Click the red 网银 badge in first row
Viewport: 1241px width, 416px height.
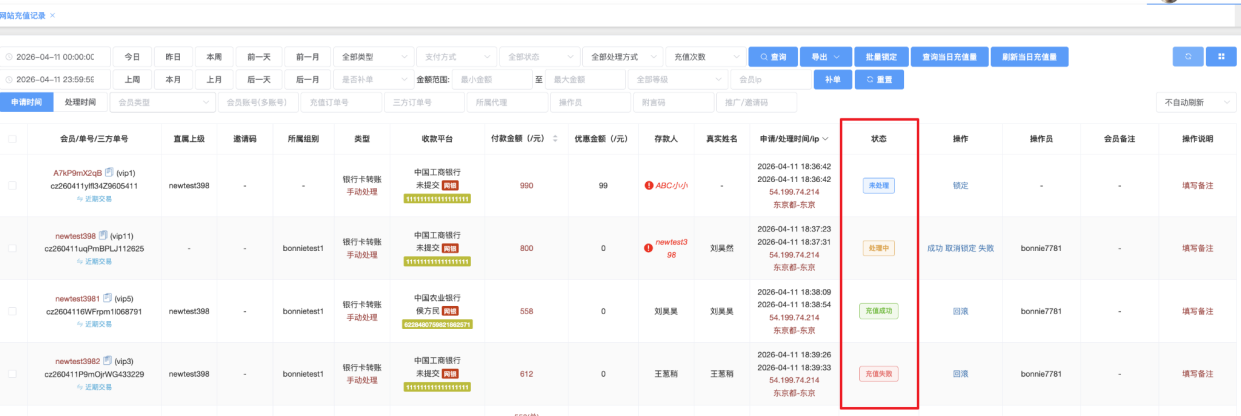point(451,185)
